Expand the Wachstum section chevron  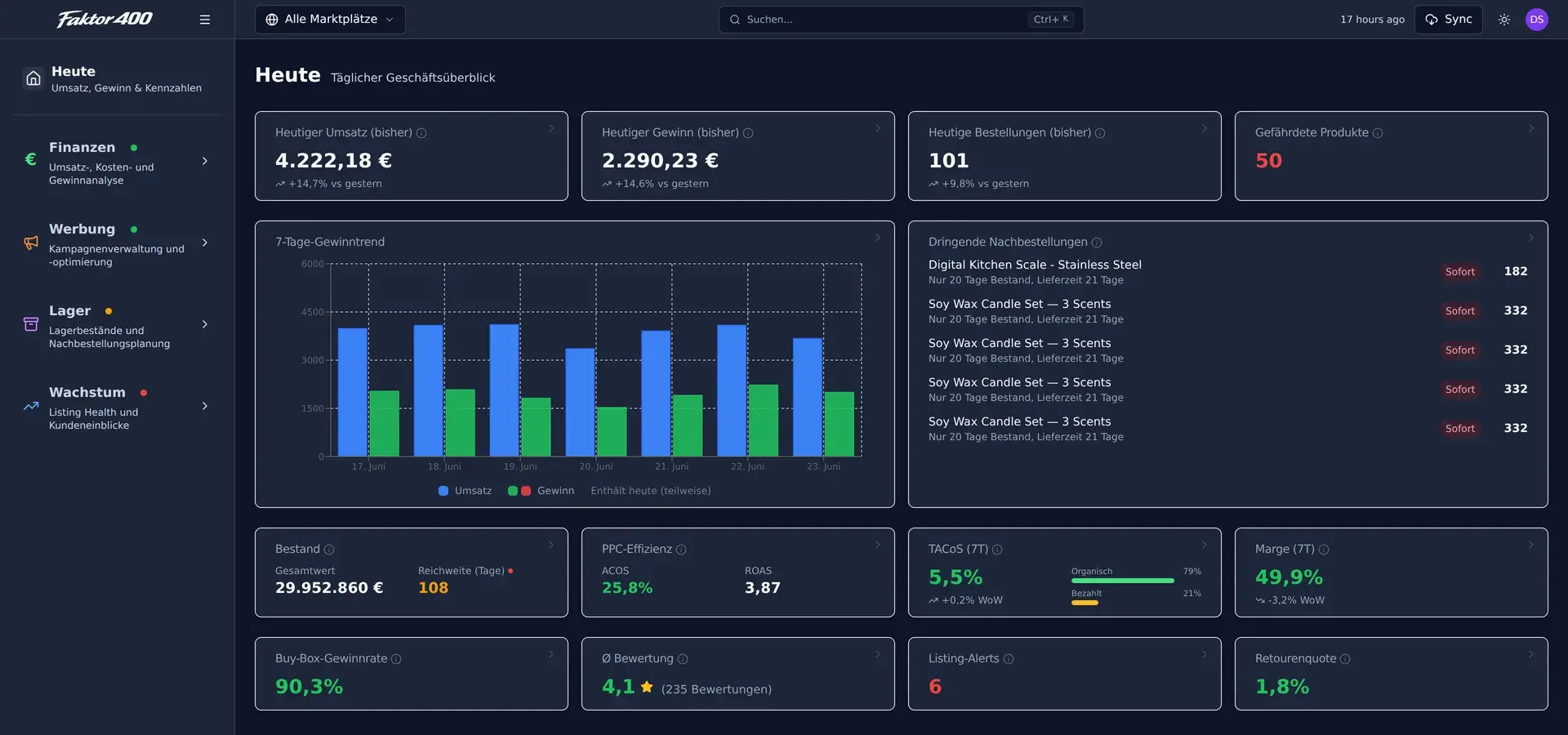[x=205, y=406]
